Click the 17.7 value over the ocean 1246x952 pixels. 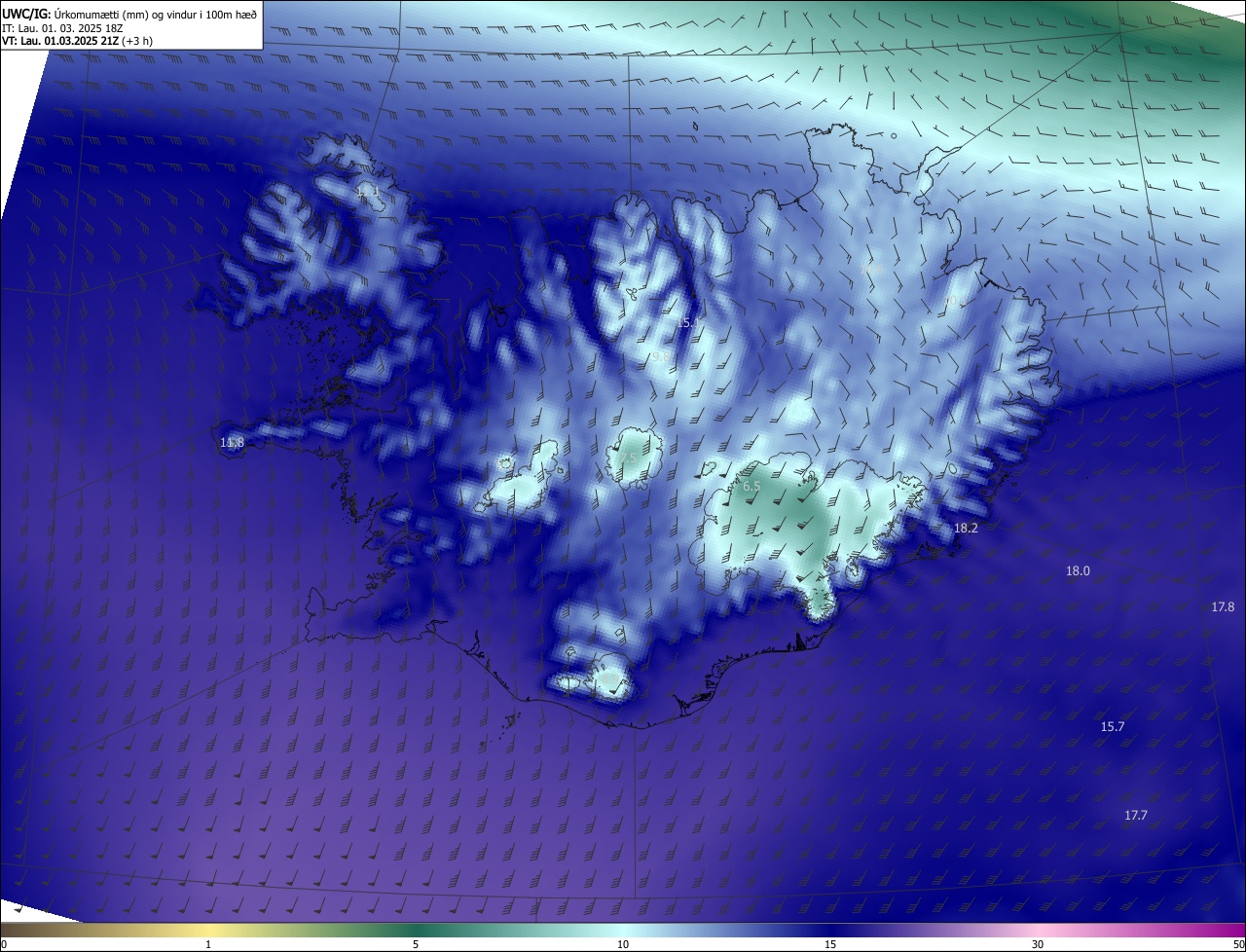[x=1136, y=815]
